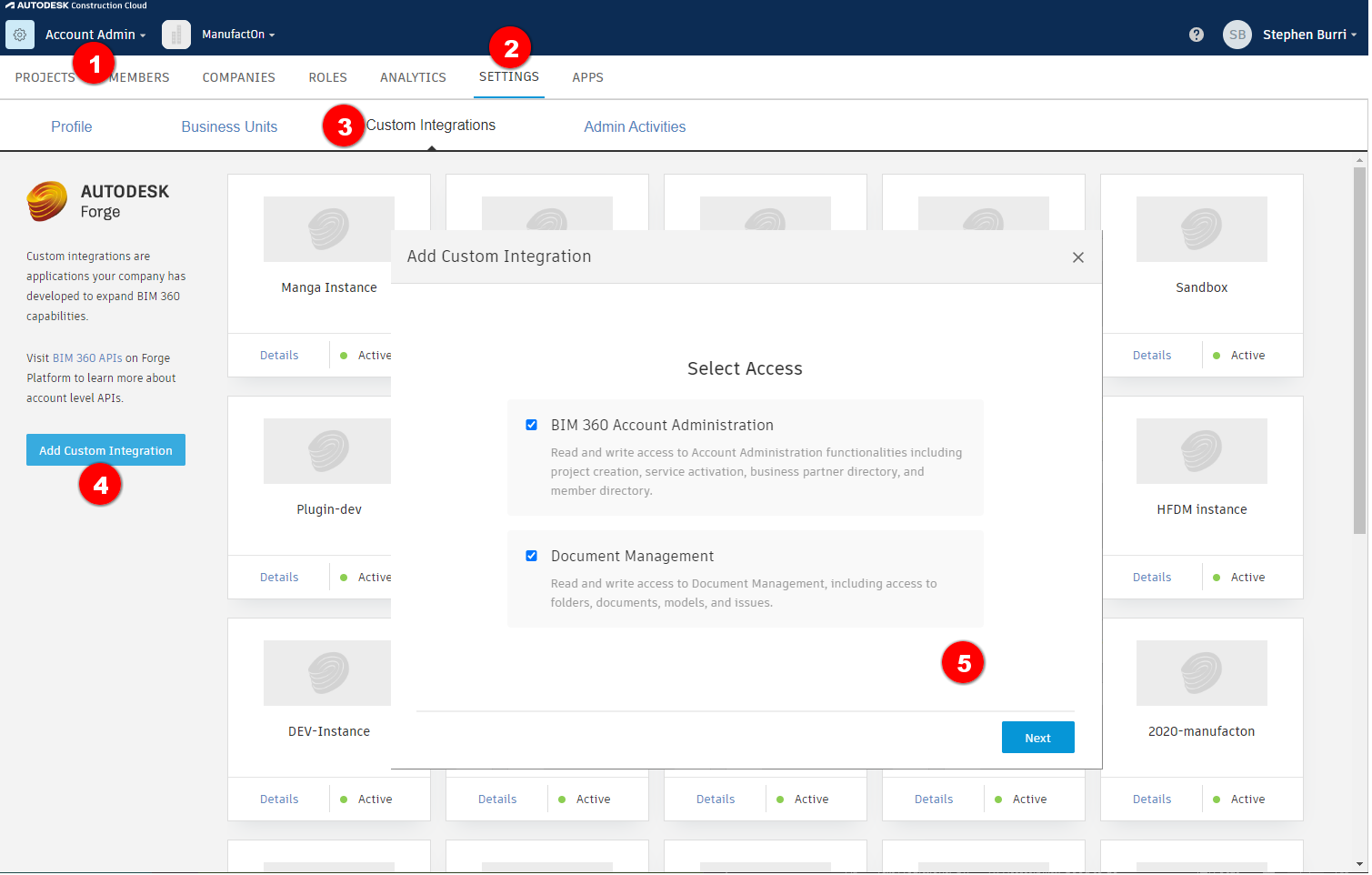The image size is (1372, 875).
Task: Uncheck BIM 360 Account Administration access
Action: coord(531,425)
